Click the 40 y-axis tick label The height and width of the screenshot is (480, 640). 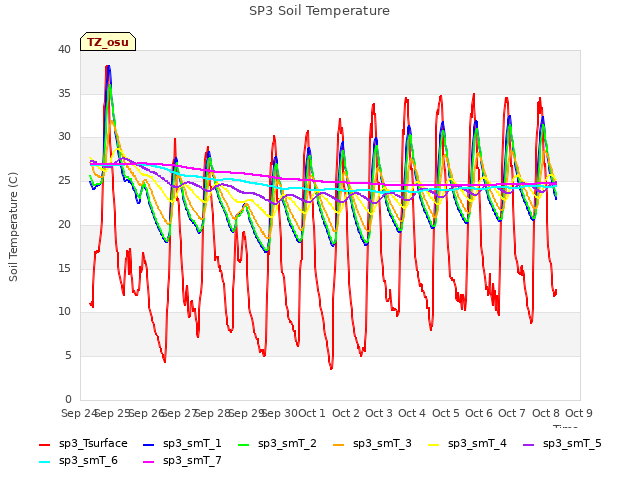(x=64, y=50)
